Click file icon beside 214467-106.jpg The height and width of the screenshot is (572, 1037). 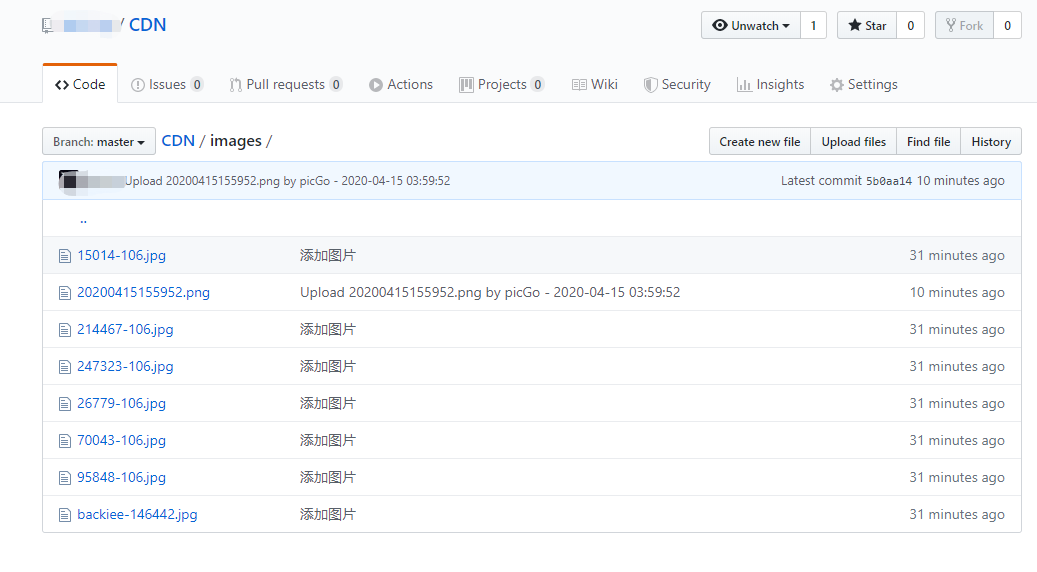[x=64, y=330]
